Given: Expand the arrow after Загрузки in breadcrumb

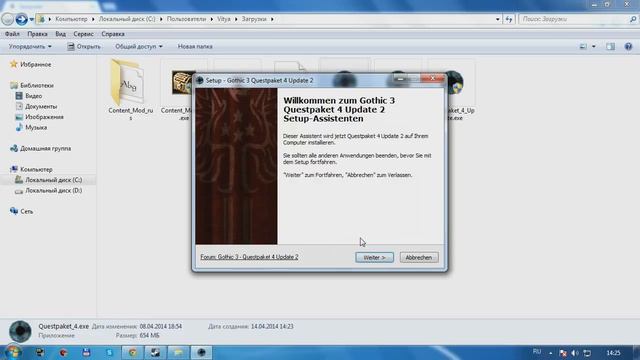Looking at the screenshot, I should (x=272, y=19).
